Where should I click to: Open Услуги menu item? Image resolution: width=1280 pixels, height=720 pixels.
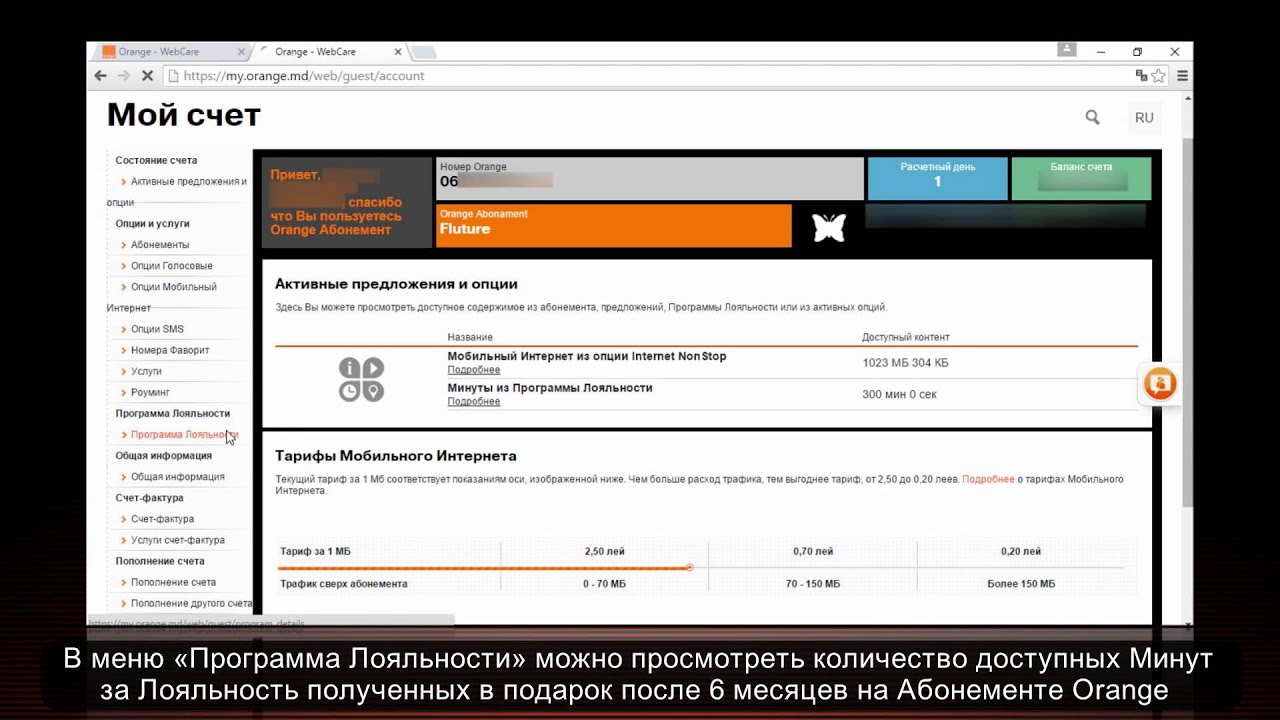click(x=146, y=371)
